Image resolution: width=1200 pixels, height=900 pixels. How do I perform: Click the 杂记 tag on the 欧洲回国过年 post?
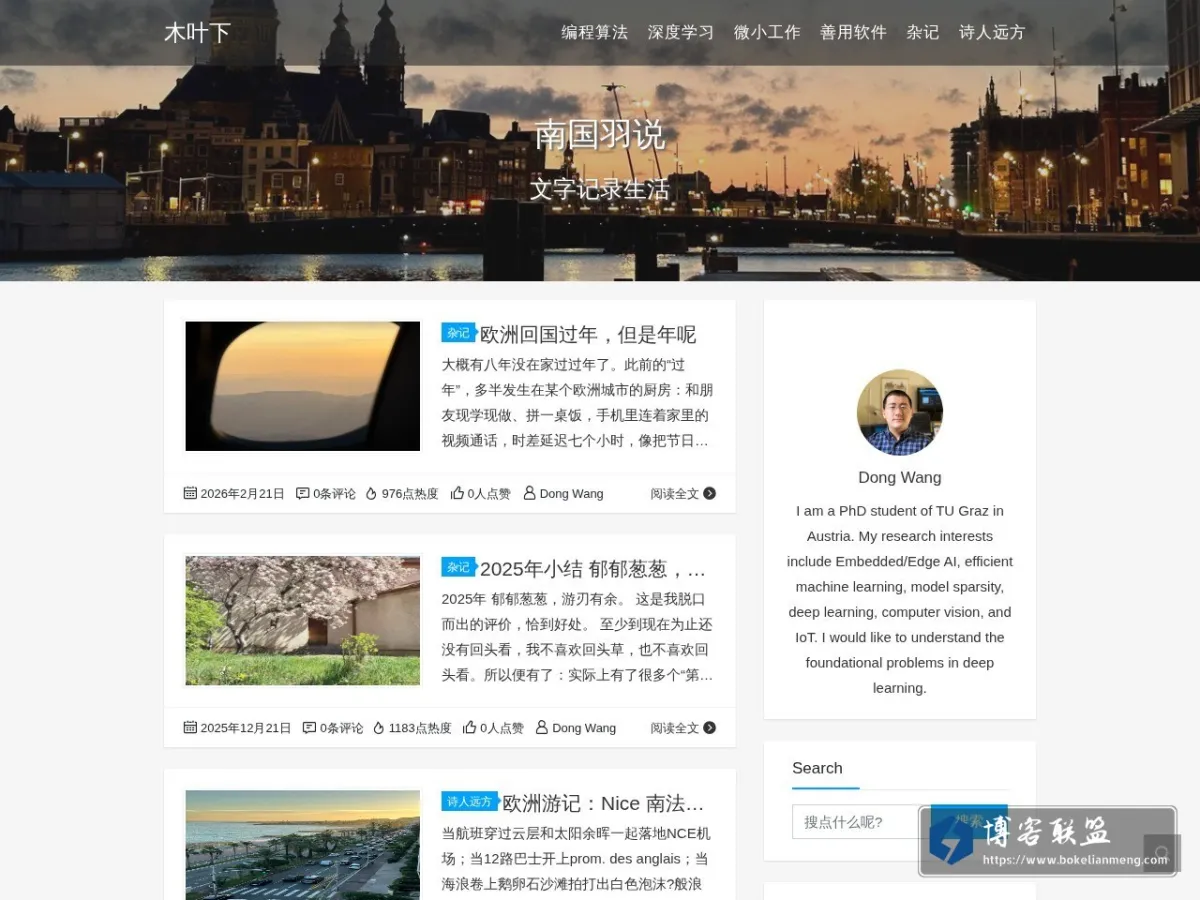pos(458,333)
